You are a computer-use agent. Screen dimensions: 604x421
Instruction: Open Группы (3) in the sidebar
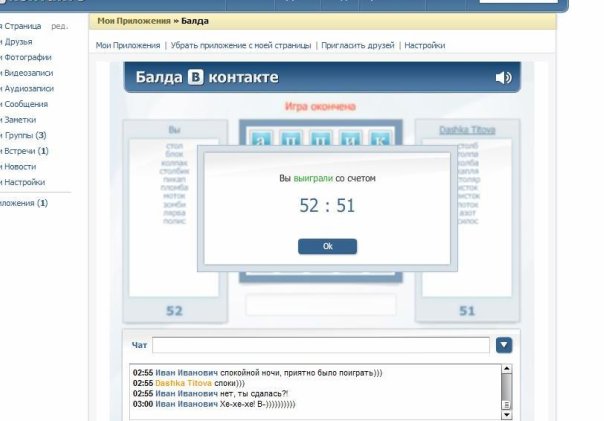pyautogui.click(x=23, y=135)
